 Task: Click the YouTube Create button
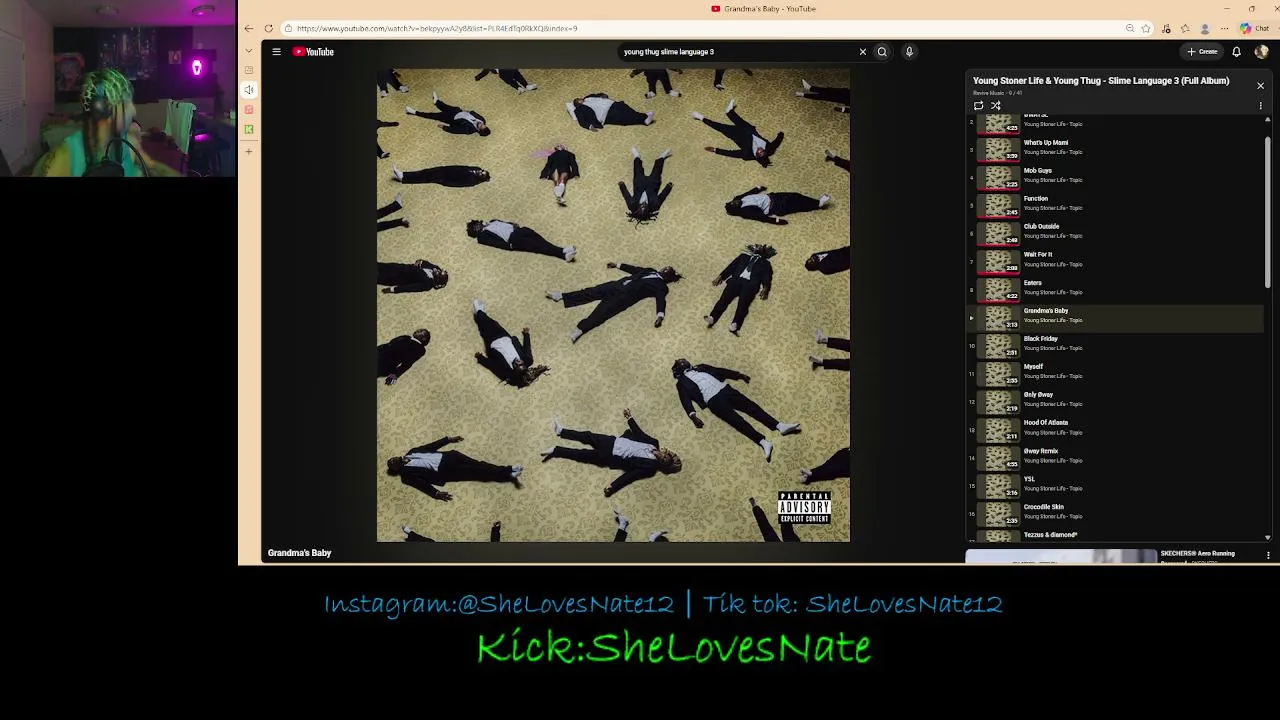1202,52
